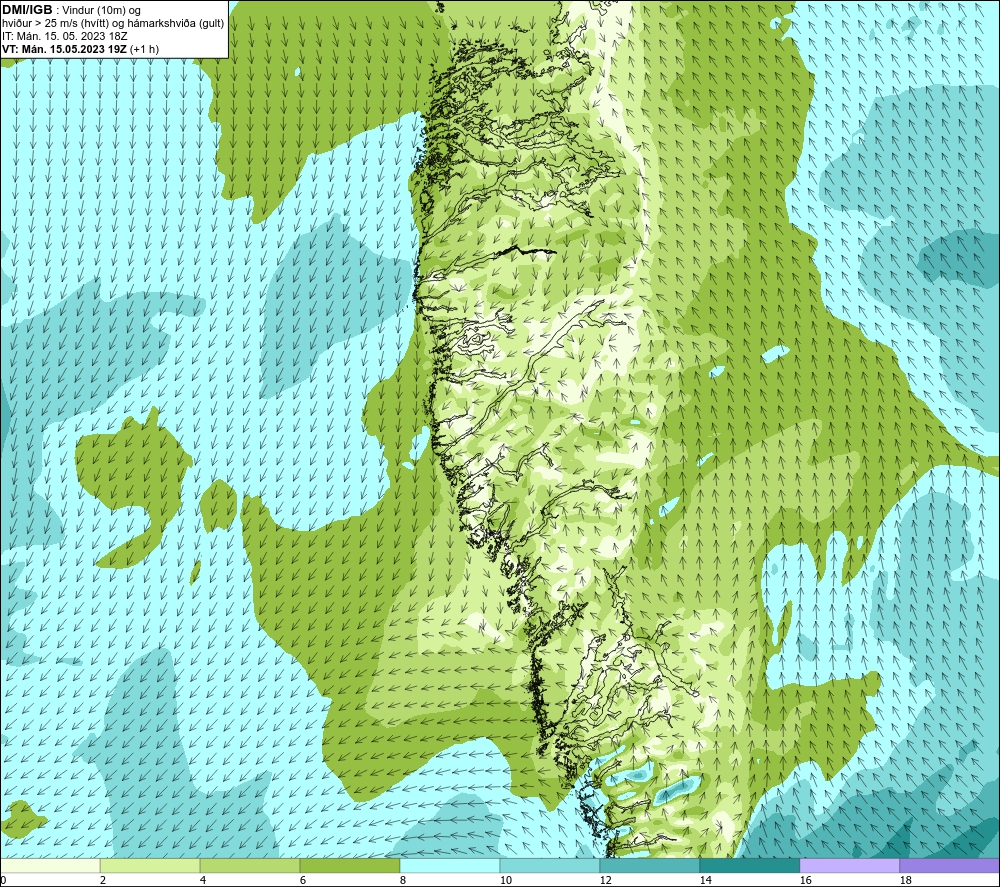Click the light cyan 8–10 m/s scale swatch
Screen dimensions: 1000x887
[x=450, y=866]
